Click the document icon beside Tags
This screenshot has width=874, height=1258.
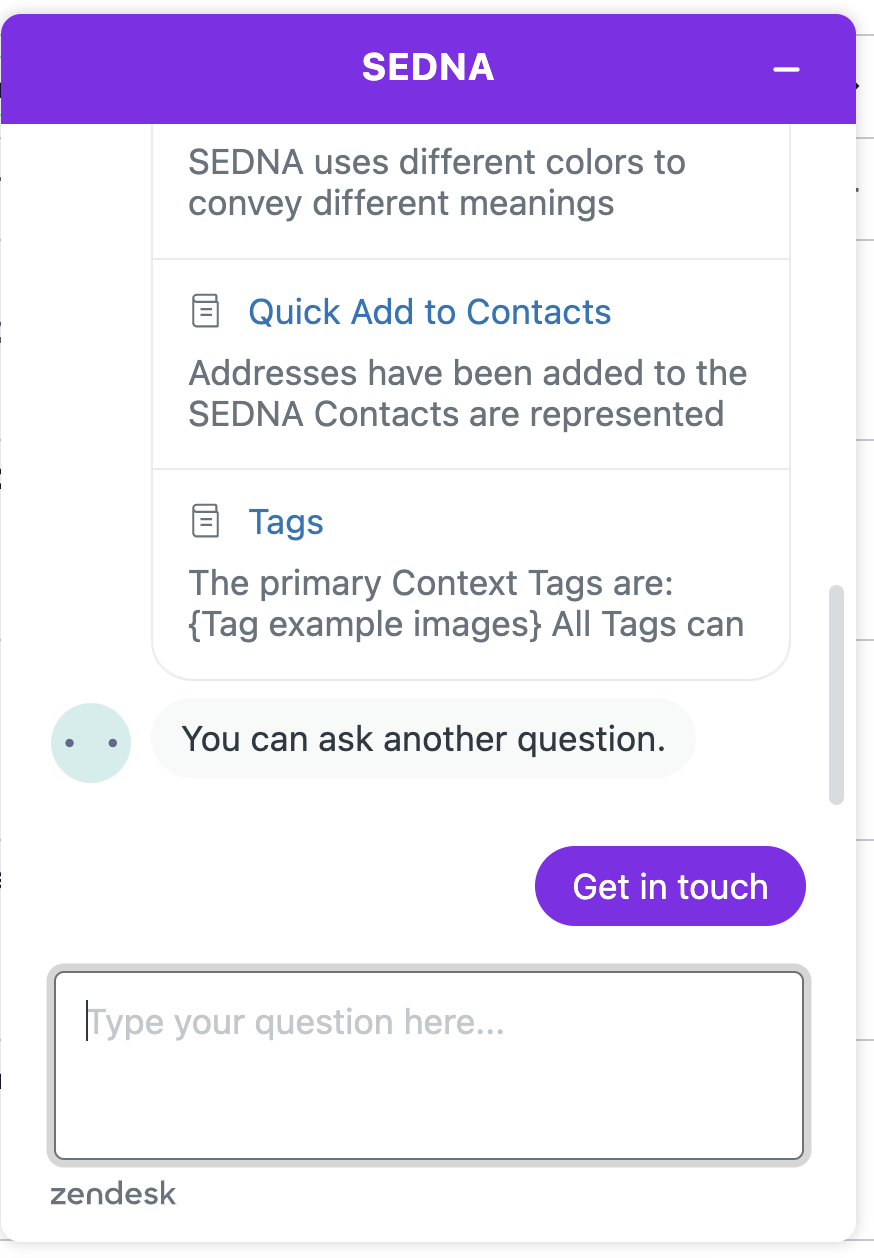pos(205,521)
